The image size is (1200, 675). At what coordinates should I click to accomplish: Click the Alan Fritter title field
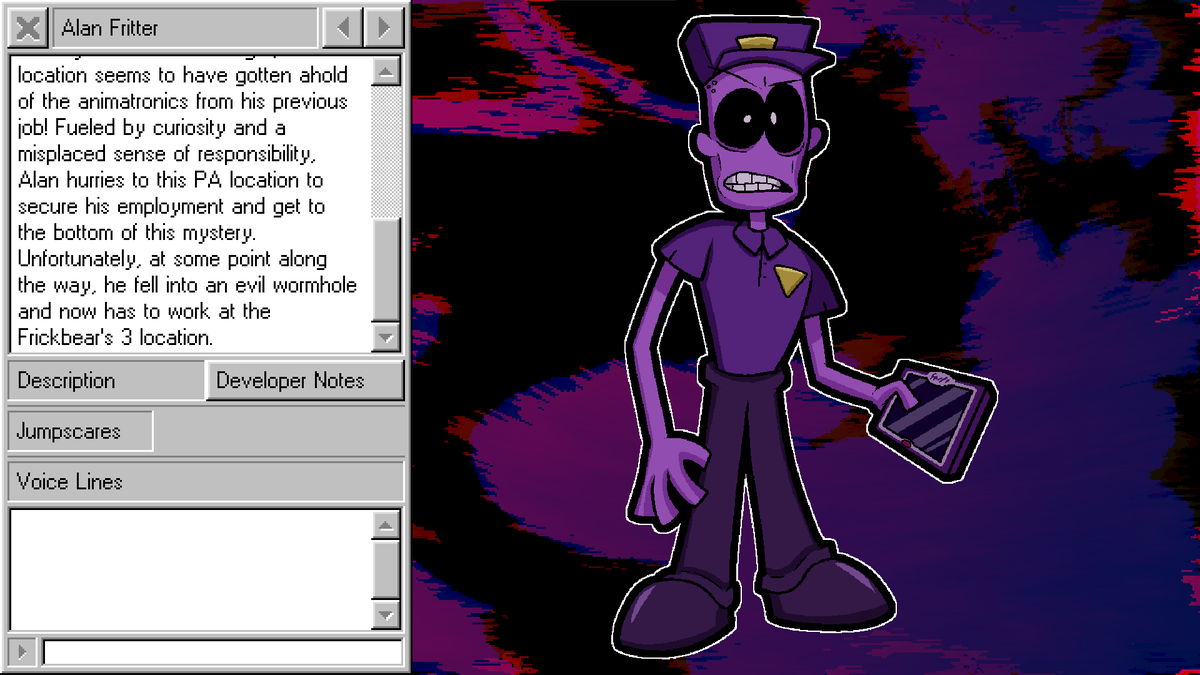185,28
